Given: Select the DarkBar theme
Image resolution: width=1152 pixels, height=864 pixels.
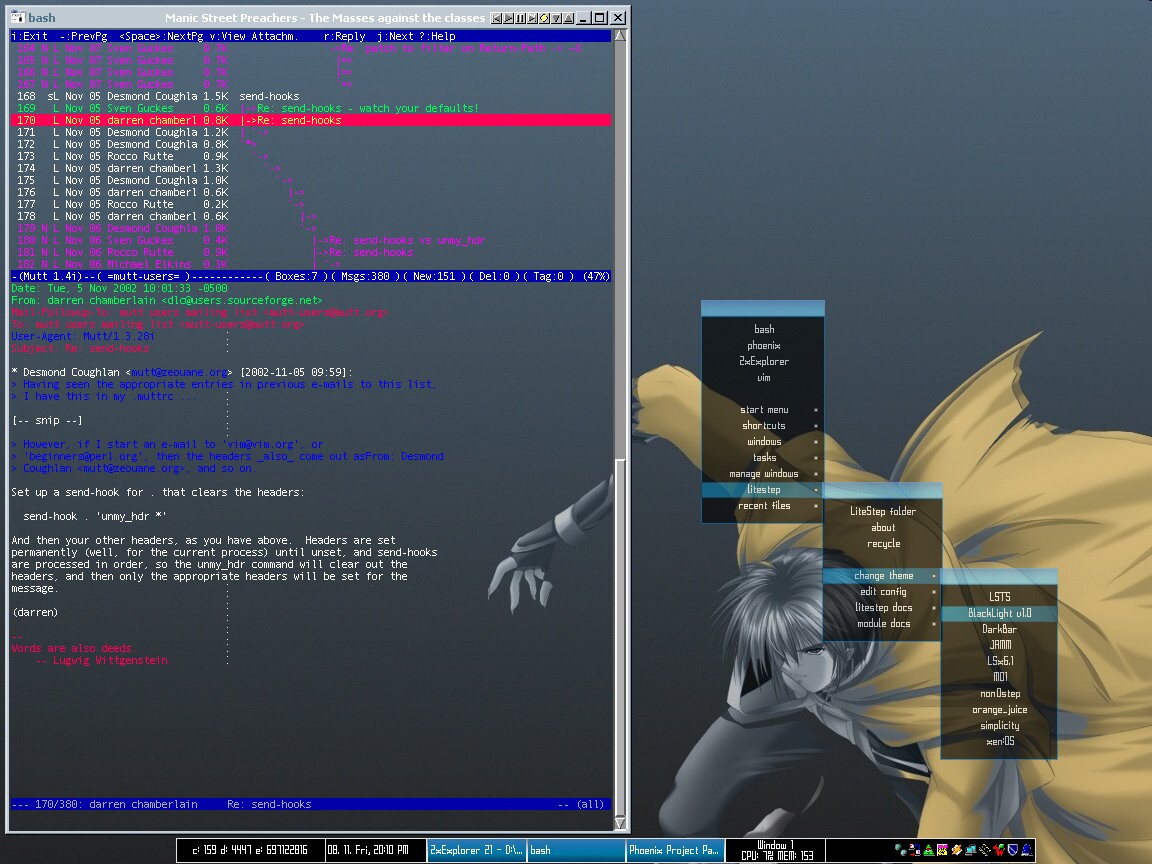Looking at the screenshot, I should (x=999, y=630).
